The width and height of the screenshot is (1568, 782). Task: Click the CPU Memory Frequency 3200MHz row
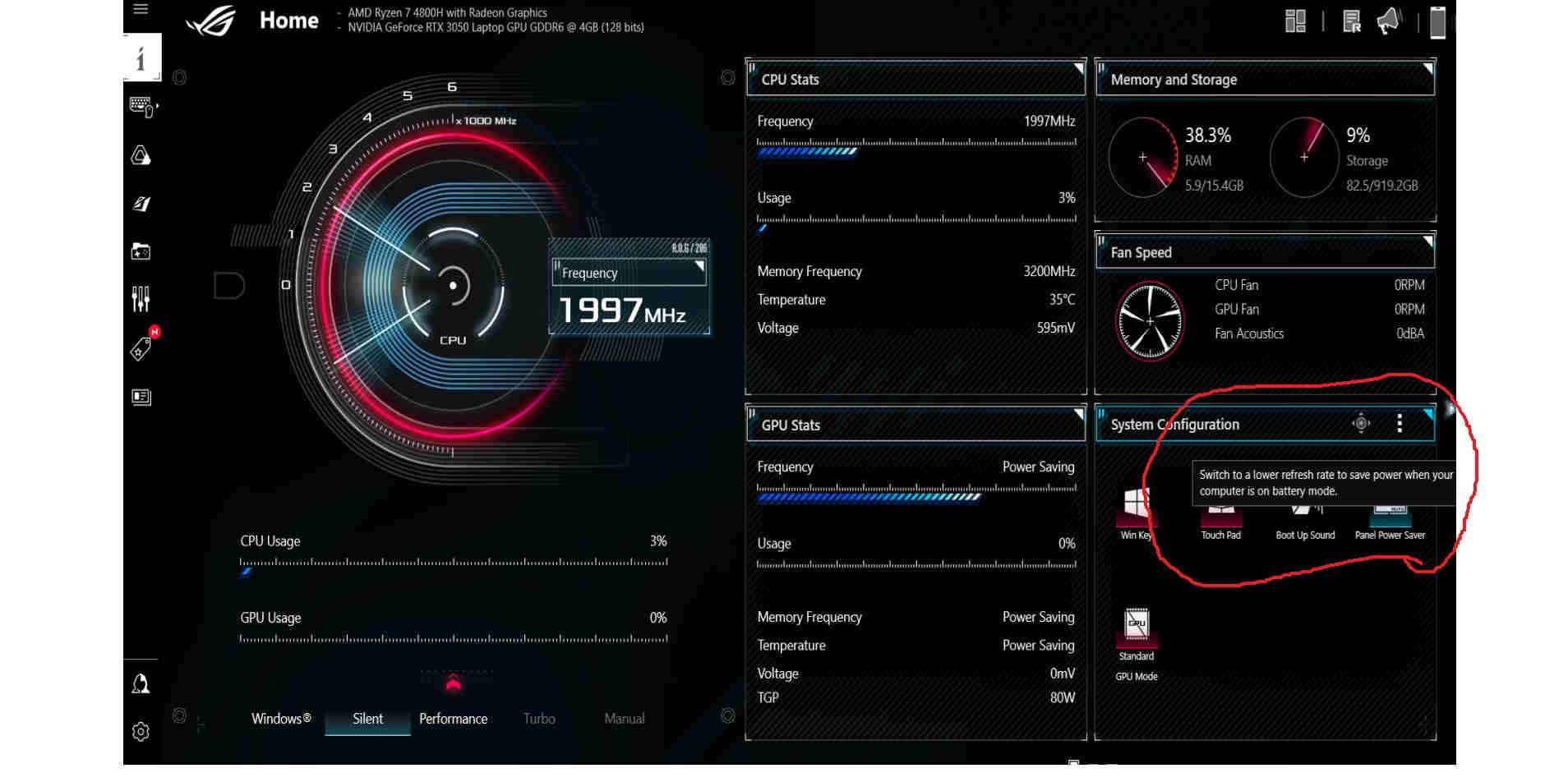(x=916, y=271)
